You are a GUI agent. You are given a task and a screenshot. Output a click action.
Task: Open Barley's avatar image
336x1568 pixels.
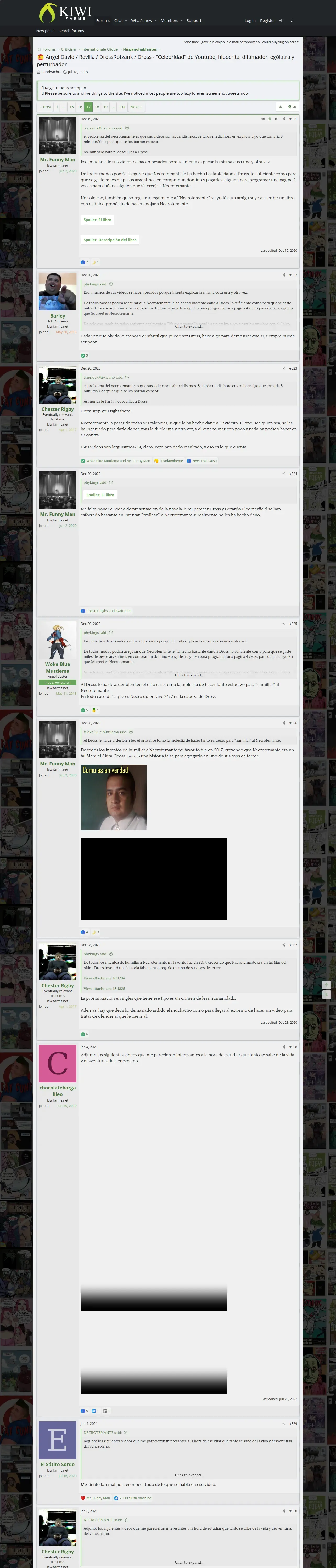point(57,292)
